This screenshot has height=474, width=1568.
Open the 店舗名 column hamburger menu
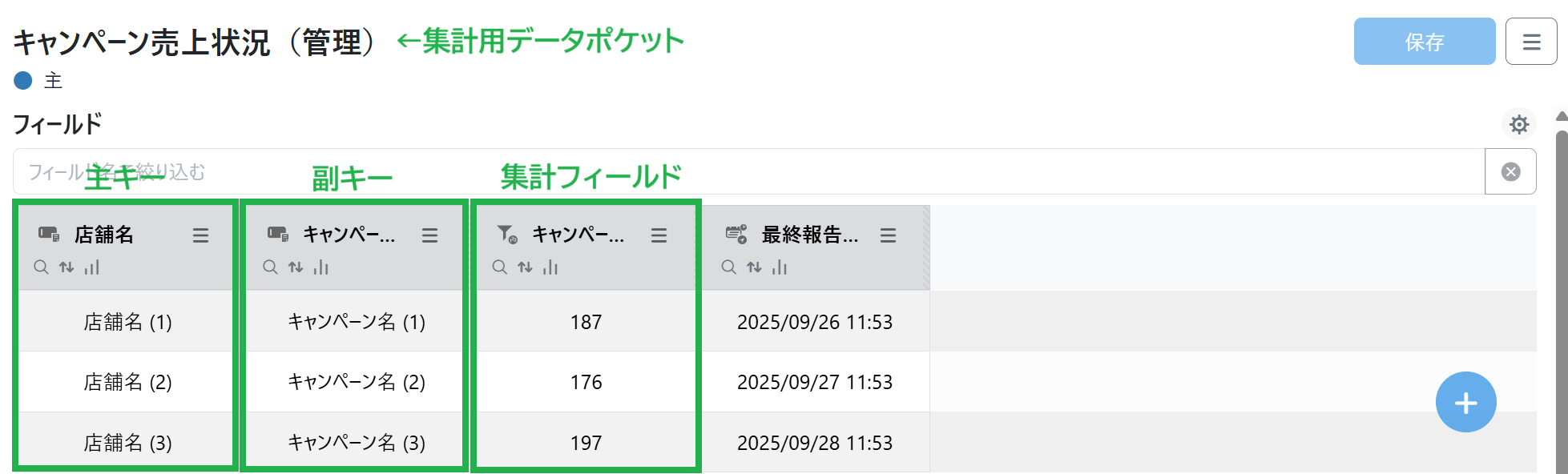pyautogui.click(x=200, y=235)
